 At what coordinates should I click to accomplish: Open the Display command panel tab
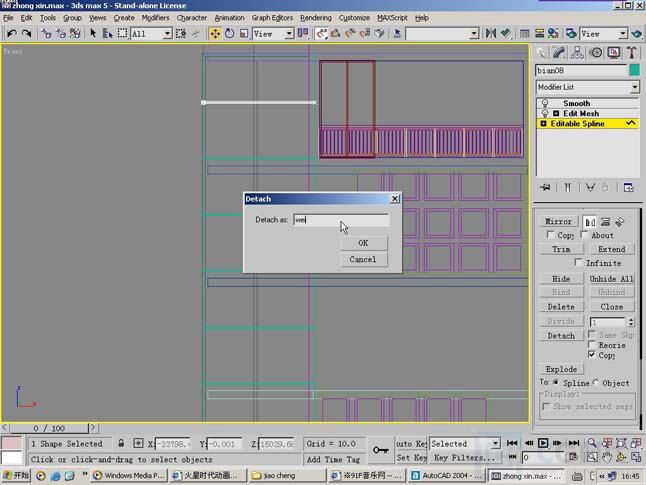pos(614,53)
